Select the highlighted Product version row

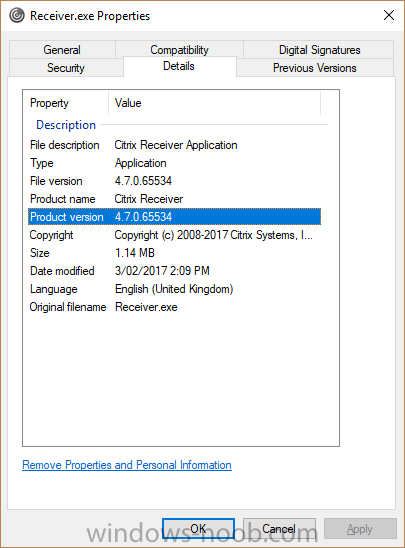click(174, 217)
